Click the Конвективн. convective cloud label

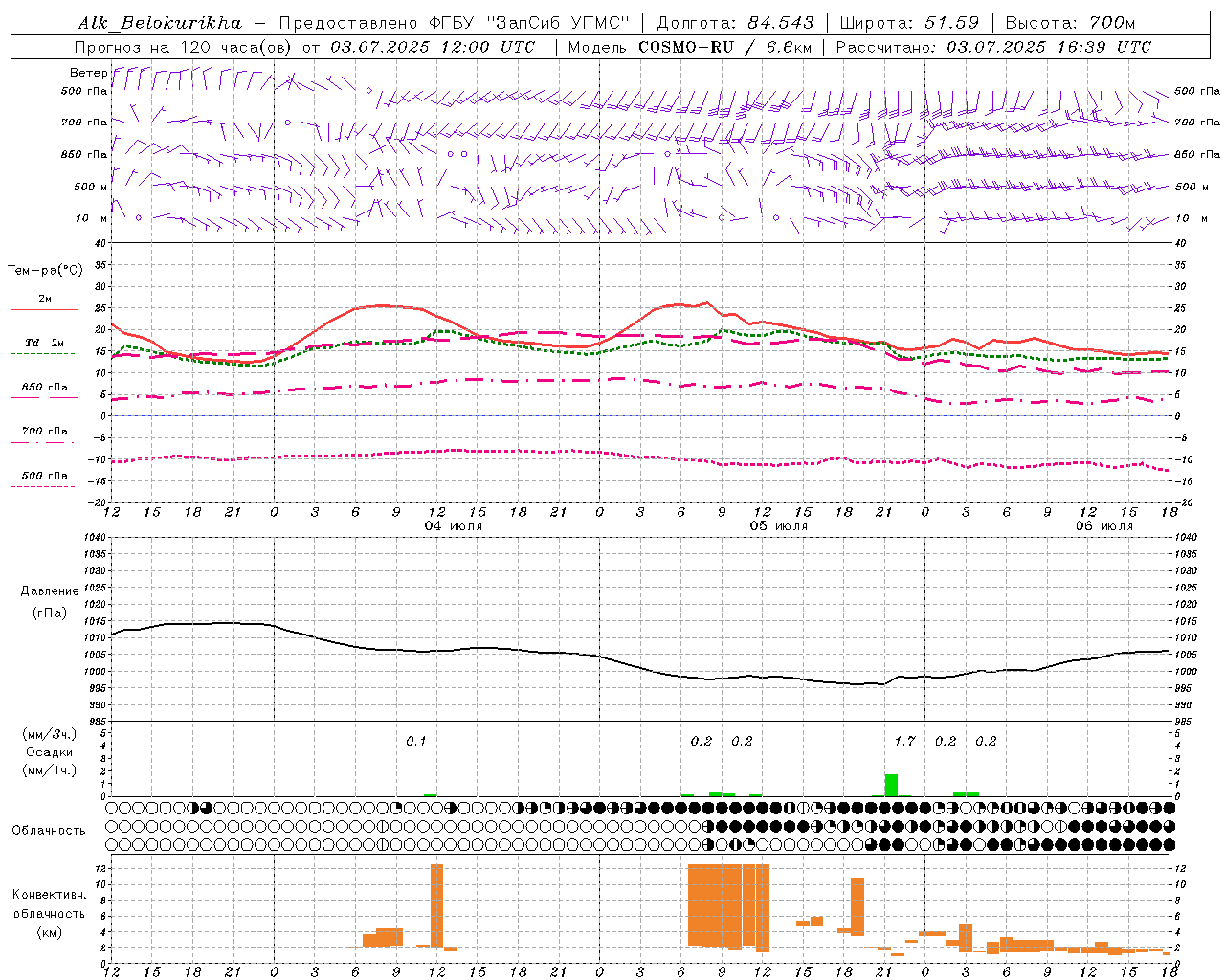tap(50, 895)
